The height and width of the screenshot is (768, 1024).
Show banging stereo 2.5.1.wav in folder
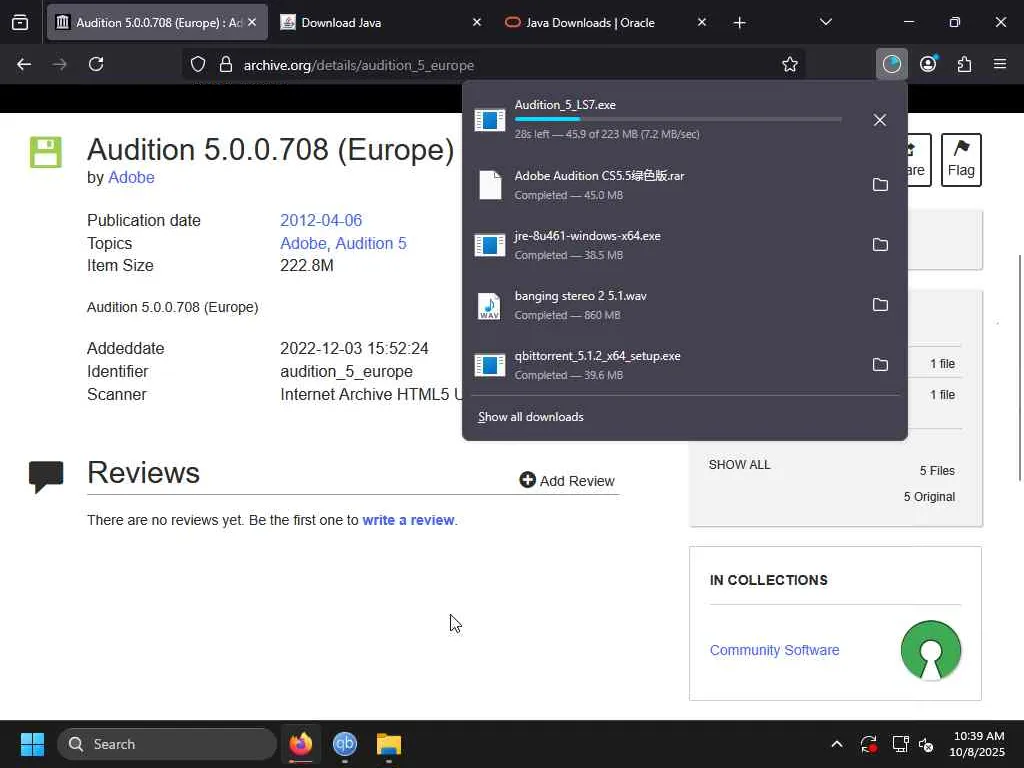[x=880, y=305]
